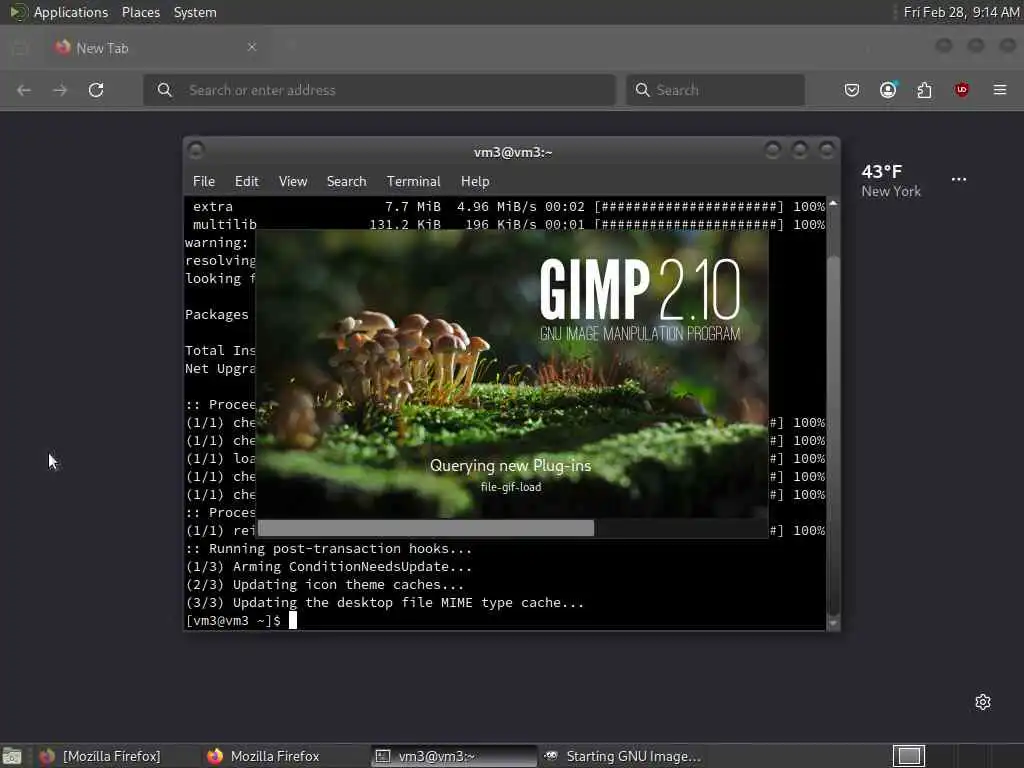Click the terminal scrollbar up arrow

[x=833, y=204]
